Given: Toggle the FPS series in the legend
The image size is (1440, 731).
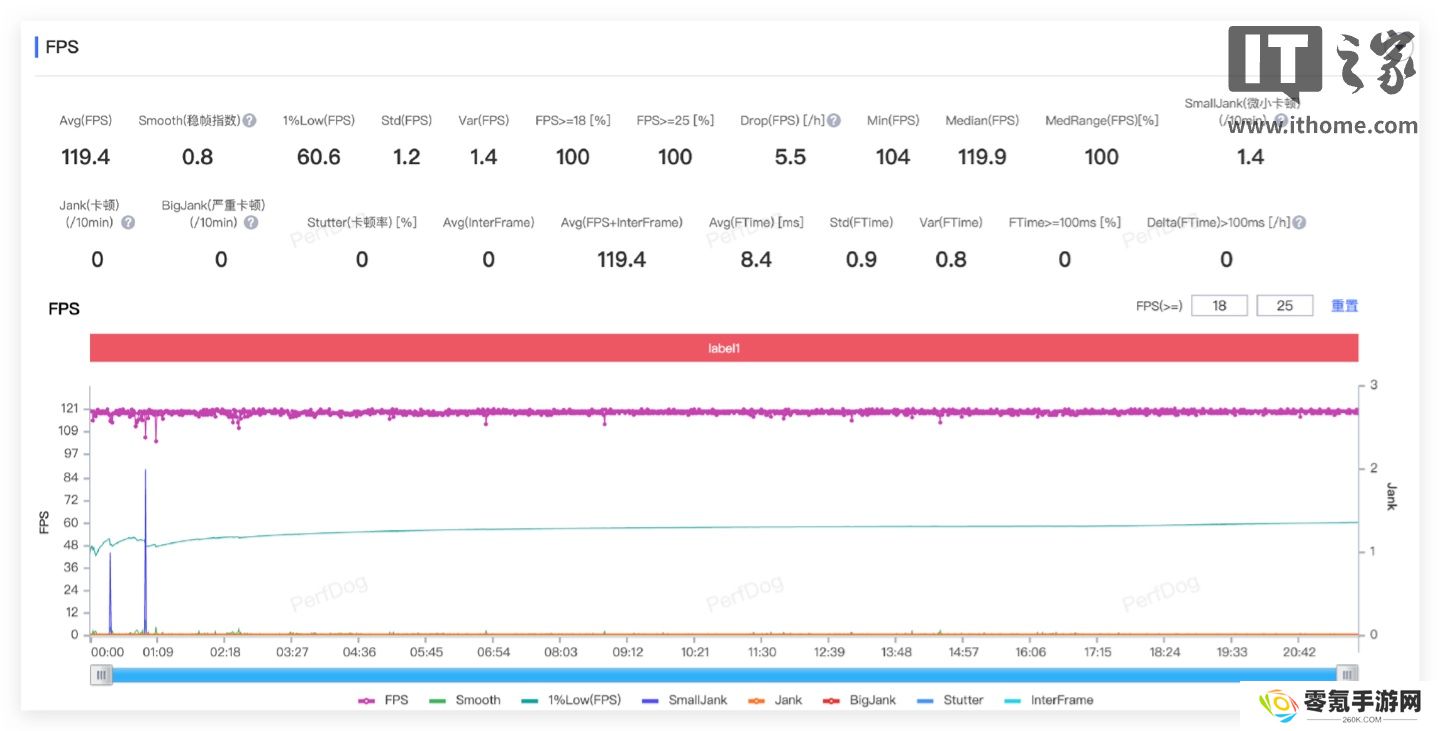Looking at the screenshot, I should pyautogui.click(x=384, y=700).
